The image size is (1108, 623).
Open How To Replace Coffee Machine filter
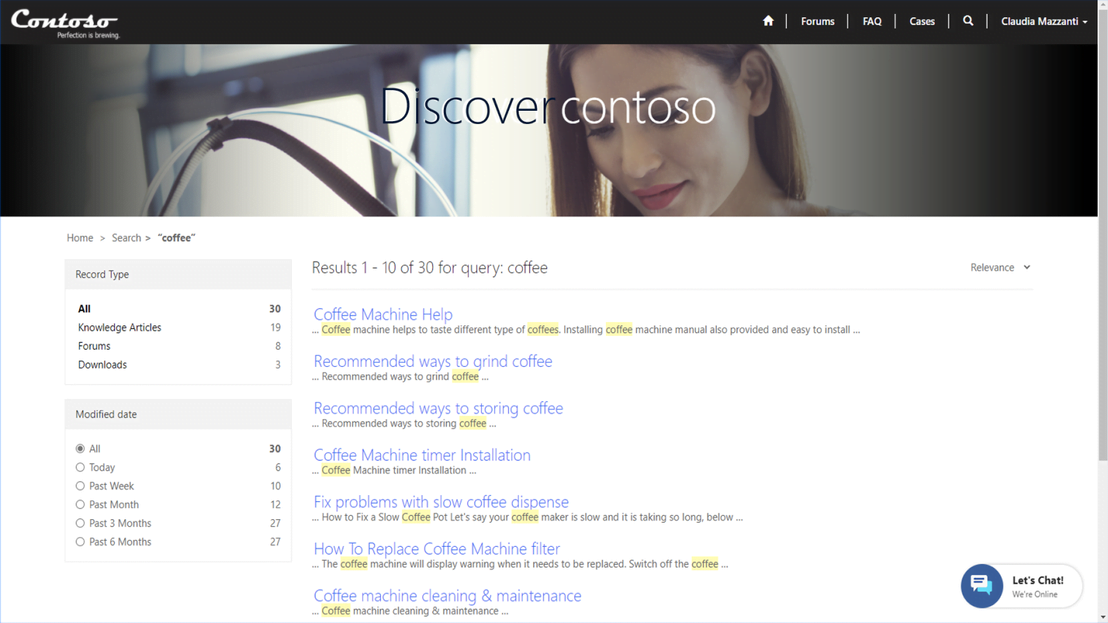click(x=436, y=549)
